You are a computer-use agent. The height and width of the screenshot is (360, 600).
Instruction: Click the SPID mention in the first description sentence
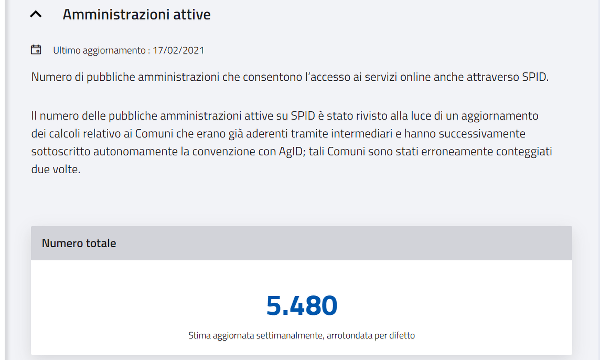(x=535, y=77)
